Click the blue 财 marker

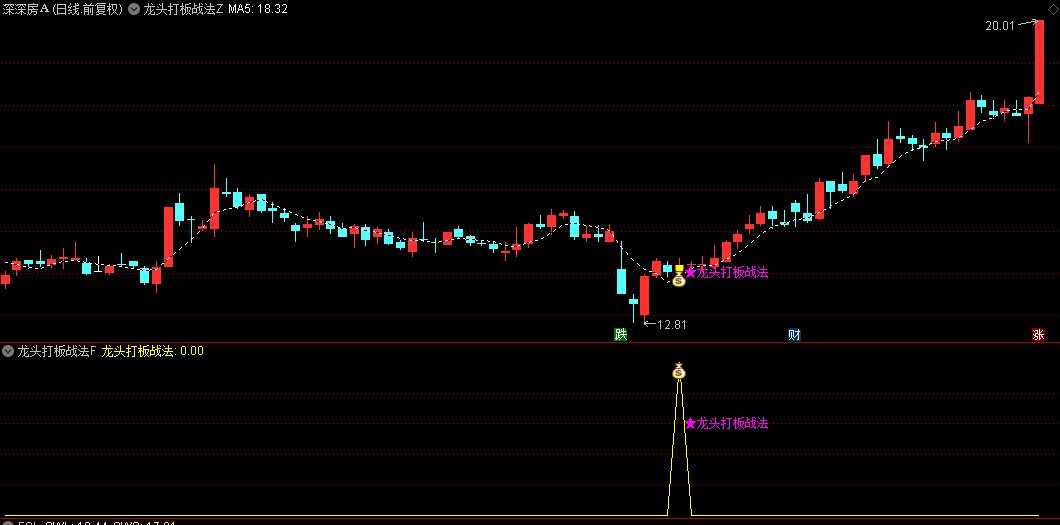[794, 334]
